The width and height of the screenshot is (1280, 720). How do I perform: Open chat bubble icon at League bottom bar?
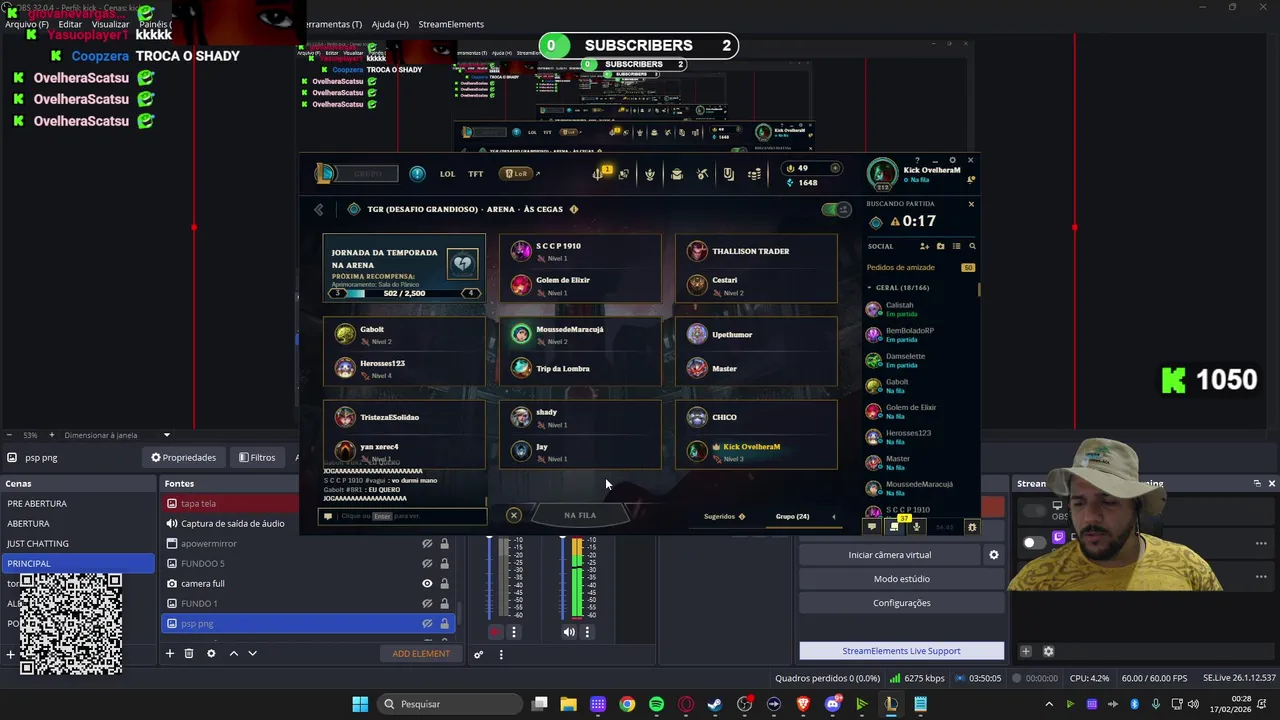pos(872,527)
